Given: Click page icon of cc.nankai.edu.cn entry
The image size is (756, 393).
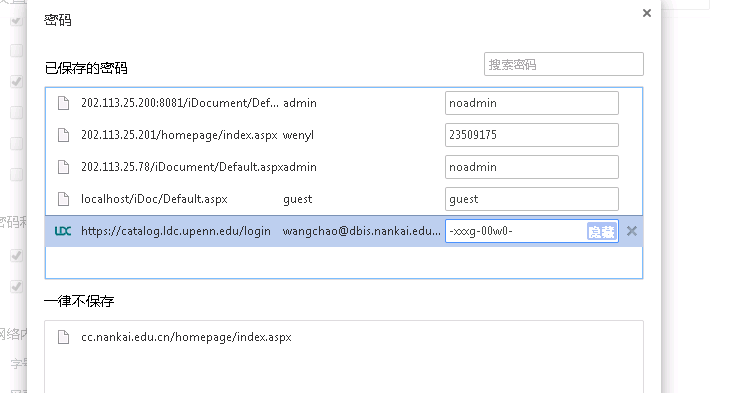Looking at the screenshot, I should (x=63, y=337).
